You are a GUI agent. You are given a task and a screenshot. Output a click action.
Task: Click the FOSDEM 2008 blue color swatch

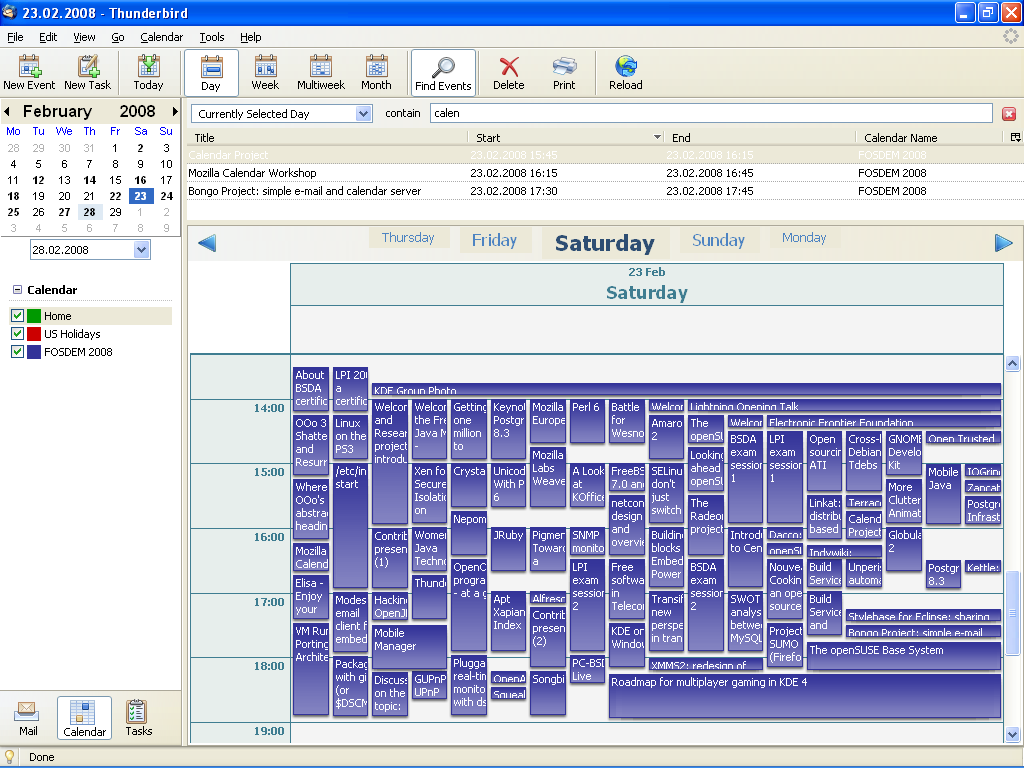[x=34, y=351]
